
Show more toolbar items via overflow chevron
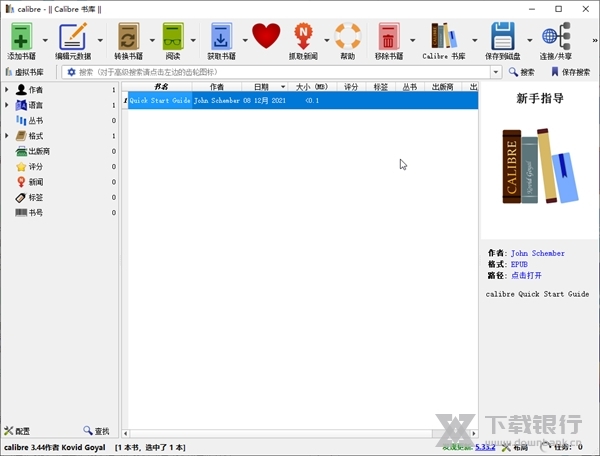point(594,40)
